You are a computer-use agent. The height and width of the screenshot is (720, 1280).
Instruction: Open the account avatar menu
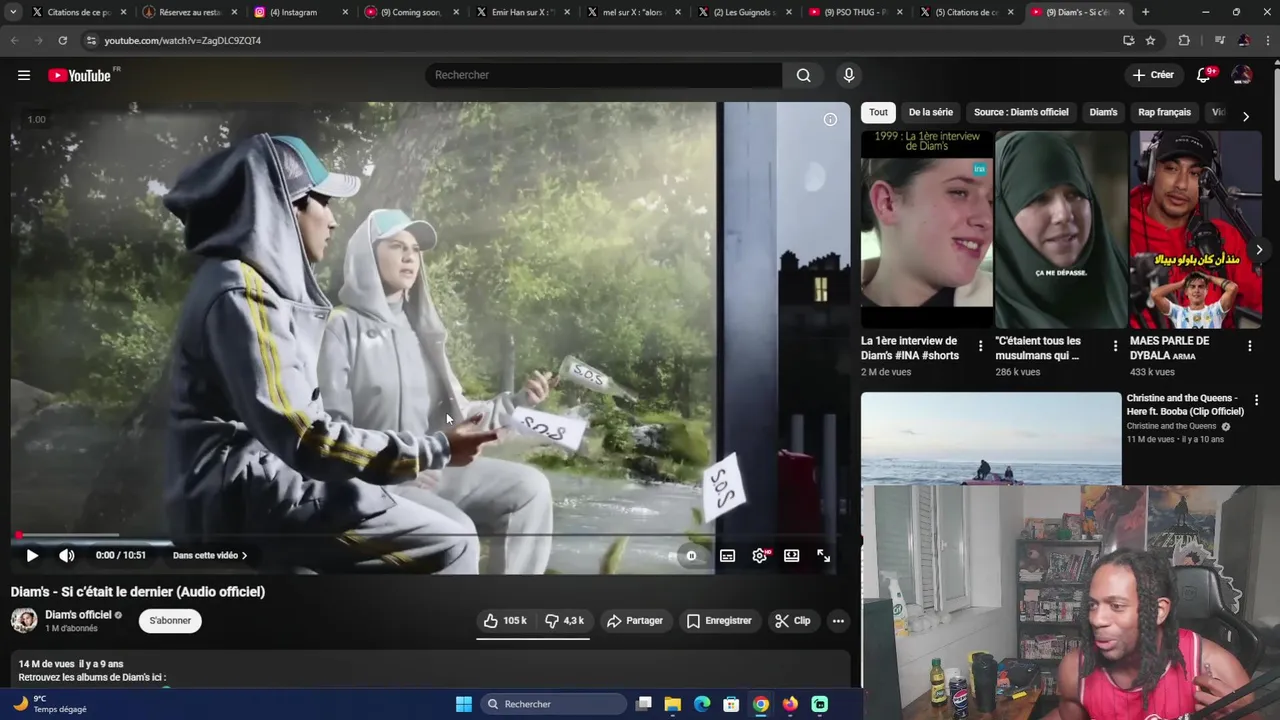click(1241, 75)
